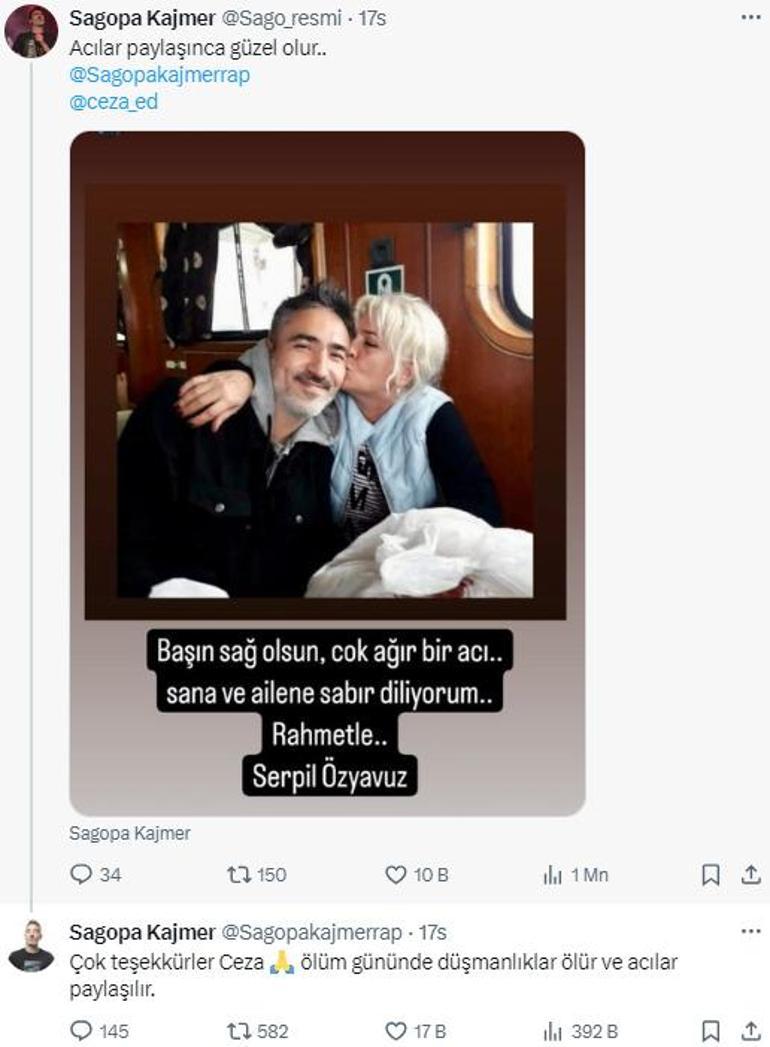Screen dimensions: 770x1047
Task: Like the first tweet with 10 B likes
Action: (x=396, y=875)
